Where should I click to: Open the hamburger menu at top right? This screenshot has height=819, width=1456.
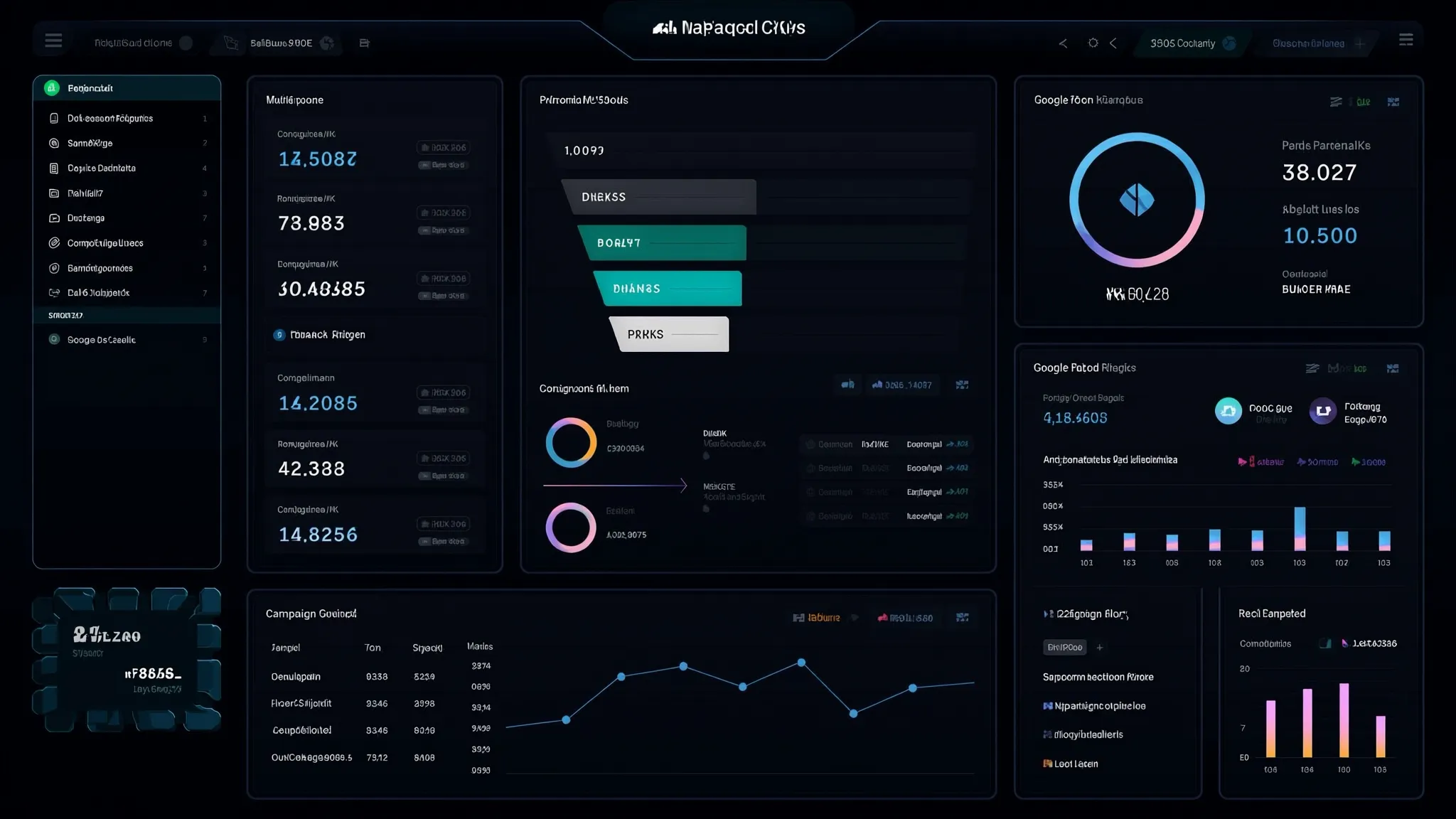pyautogui.click(x=1406, y=40)
